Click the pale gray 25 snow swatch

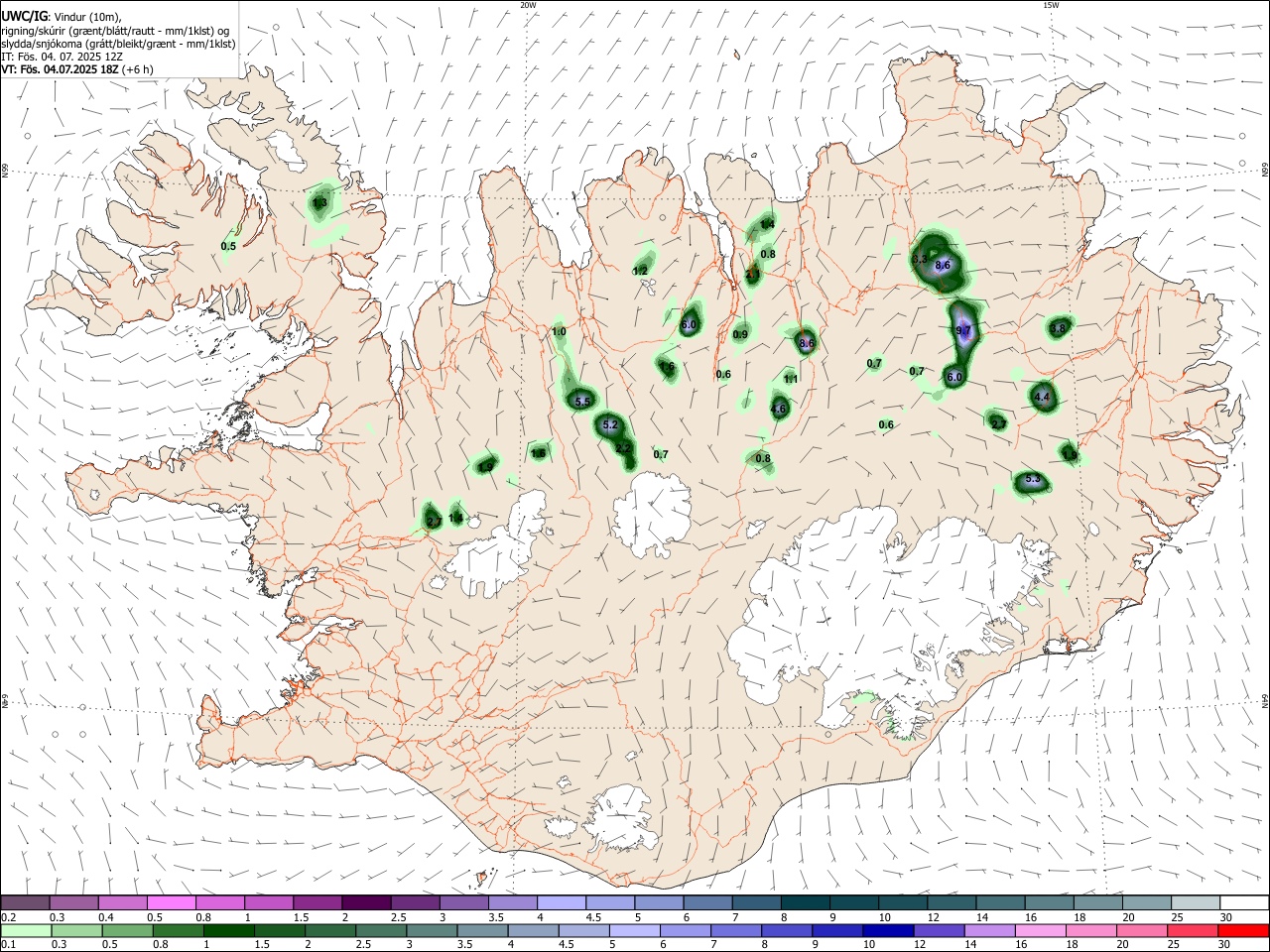[1196, 903]
